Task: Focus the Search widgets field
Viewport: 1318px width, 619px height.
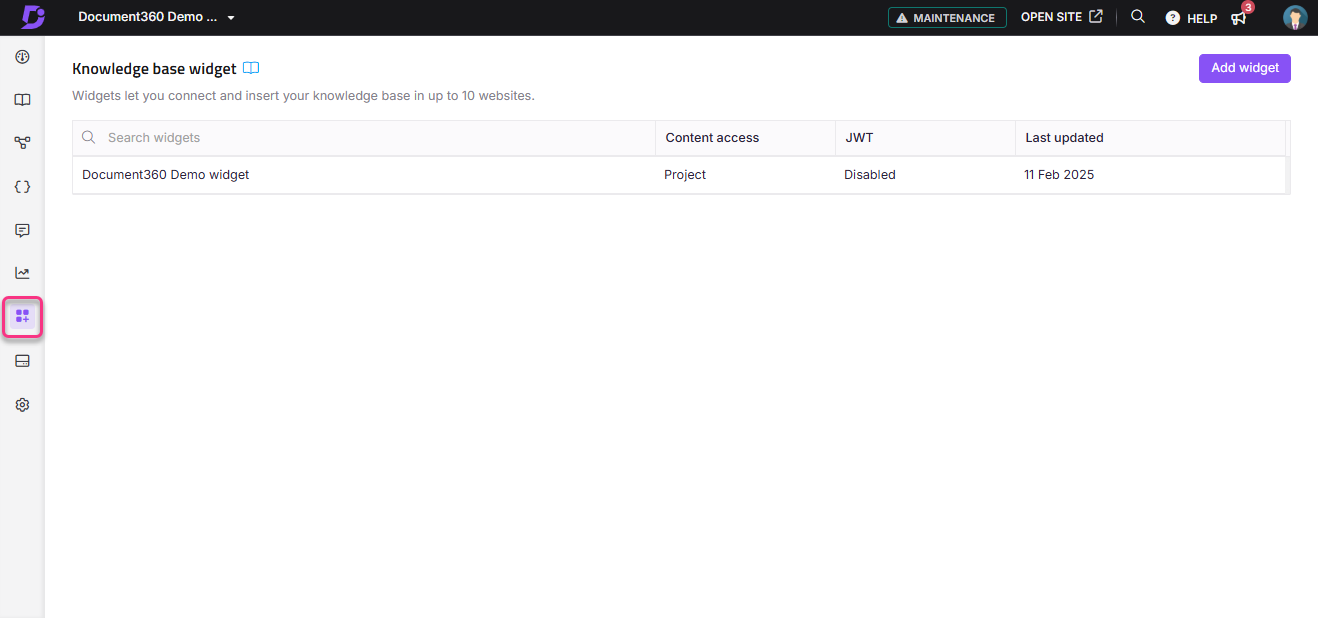Action: pyautogui.click(x=364, y=138)
